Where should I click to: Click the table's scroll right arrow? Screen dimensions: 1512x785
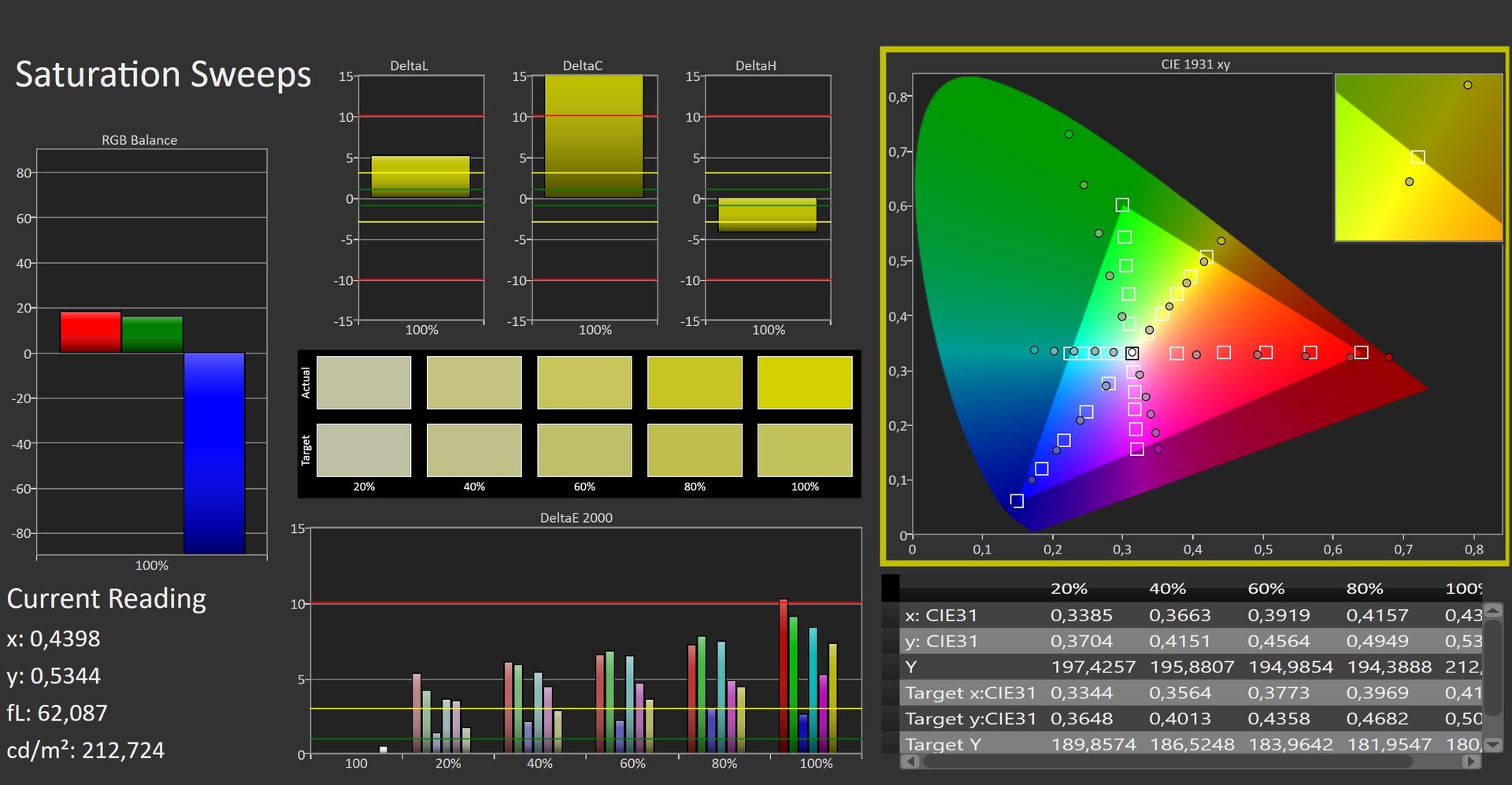[1469, 761]
